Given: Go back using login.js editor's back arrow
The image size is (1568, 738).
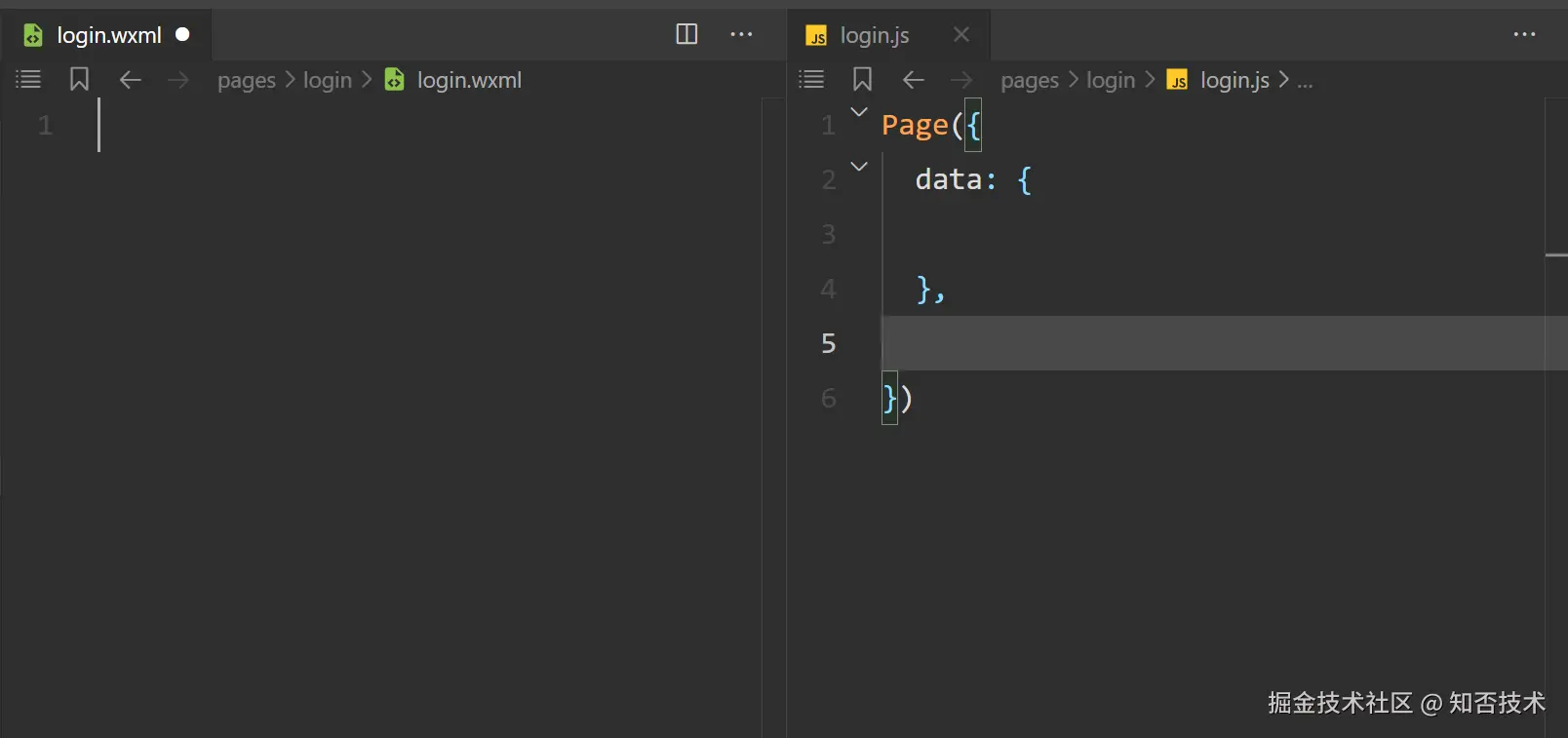Looking at the screenshot, I should pyautogui.click(x=913, y=80).
